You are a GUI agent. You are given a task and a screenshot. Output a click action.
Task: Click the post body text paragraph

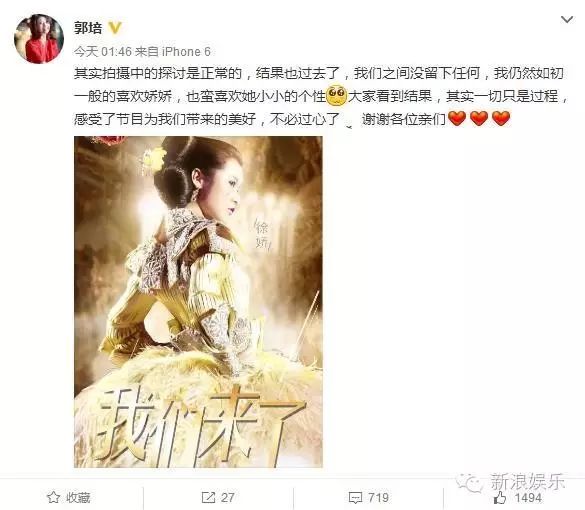(x=321, y=96)
